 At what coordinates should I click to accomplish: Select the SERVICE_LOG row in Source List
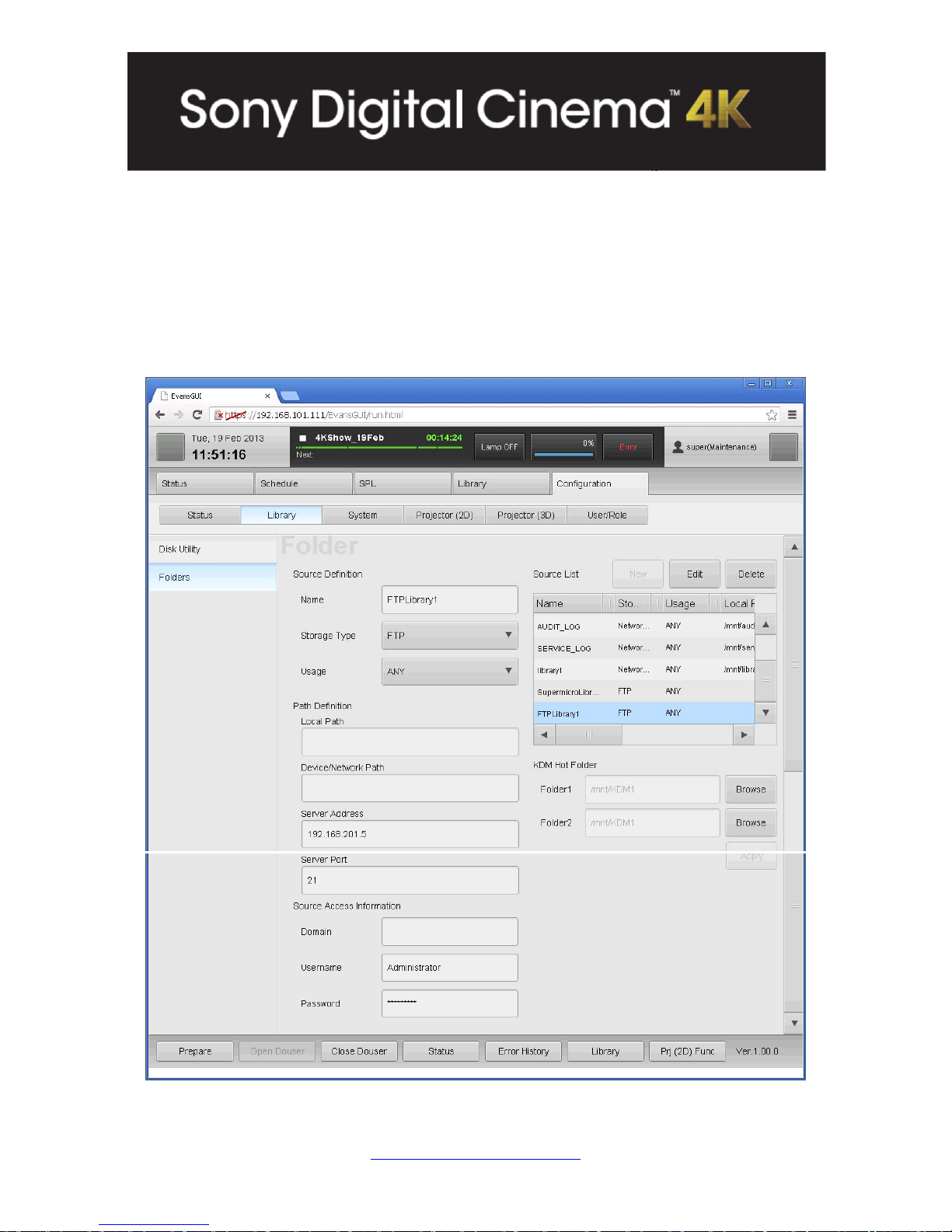pos(644,647)
